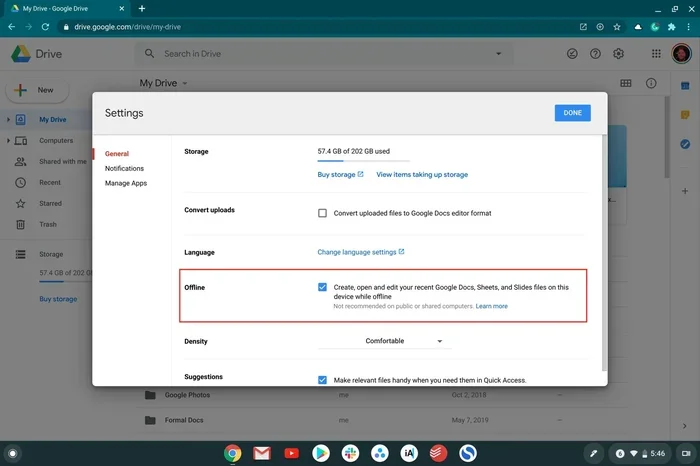Click sidebar Buy storage link
The width and height of the screenshot is (700, 466).
(x=58, y=299)
